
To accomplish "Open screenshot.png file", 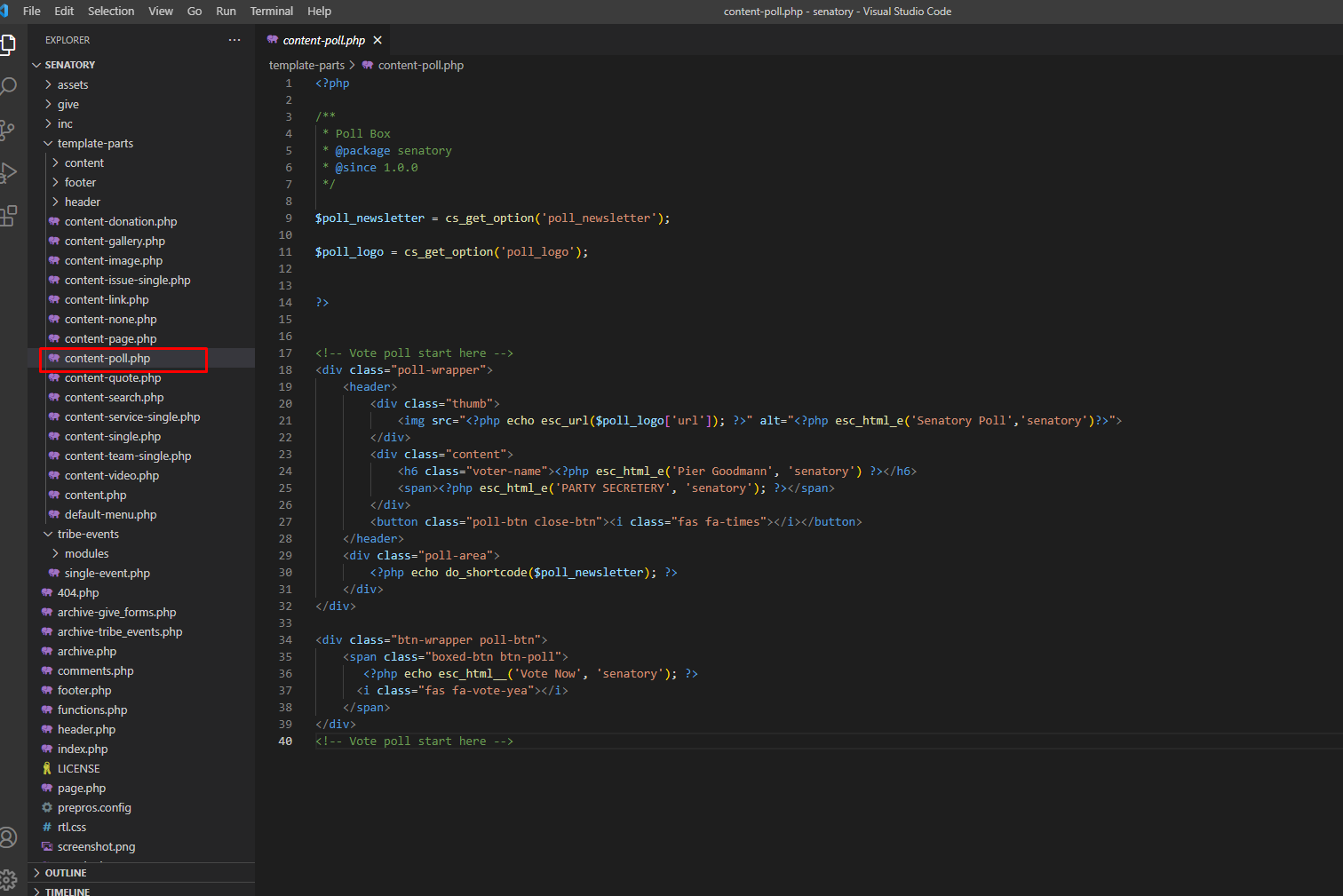I will point(141,846).
